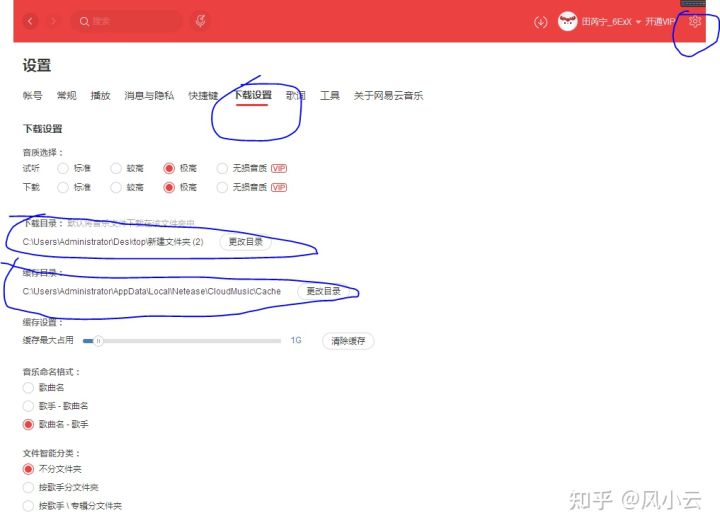The height and width of the screenshot is (530, 720).
Task: Click the forward navigation arrow
Action: tap(53, 21)
